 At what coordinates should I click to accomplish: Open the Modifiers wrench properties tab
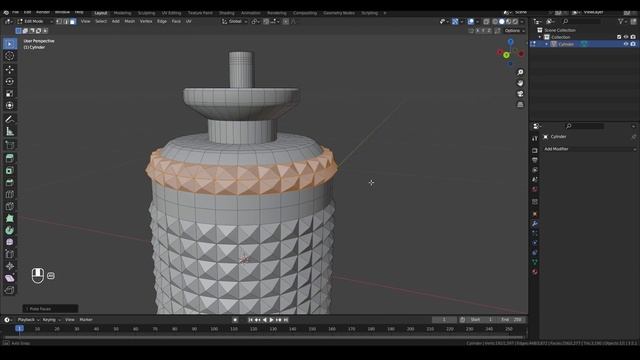click(535, 224)
